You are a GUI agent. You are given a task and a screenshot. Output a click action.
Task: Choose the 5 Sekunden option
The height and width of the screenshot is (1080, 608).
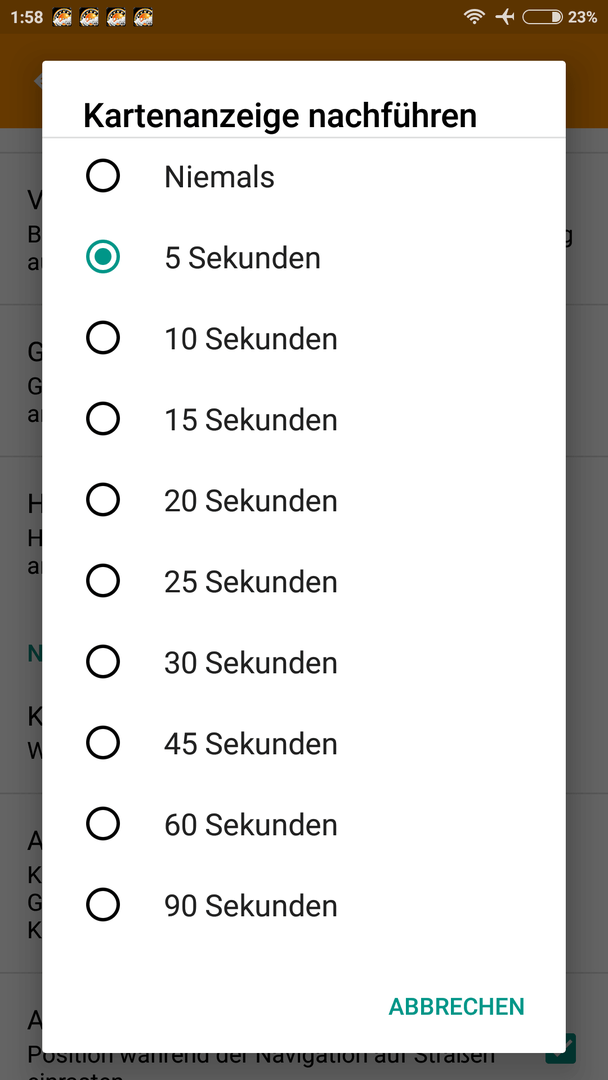[x=304, y=258]
